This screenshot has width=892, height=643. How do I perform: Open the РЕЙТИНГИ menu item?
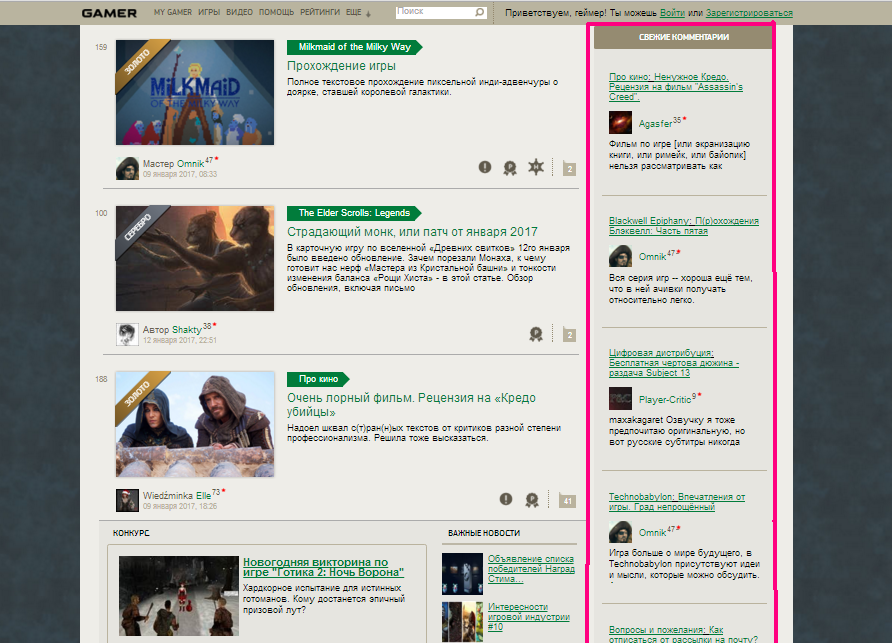click(x=321, y=13)
